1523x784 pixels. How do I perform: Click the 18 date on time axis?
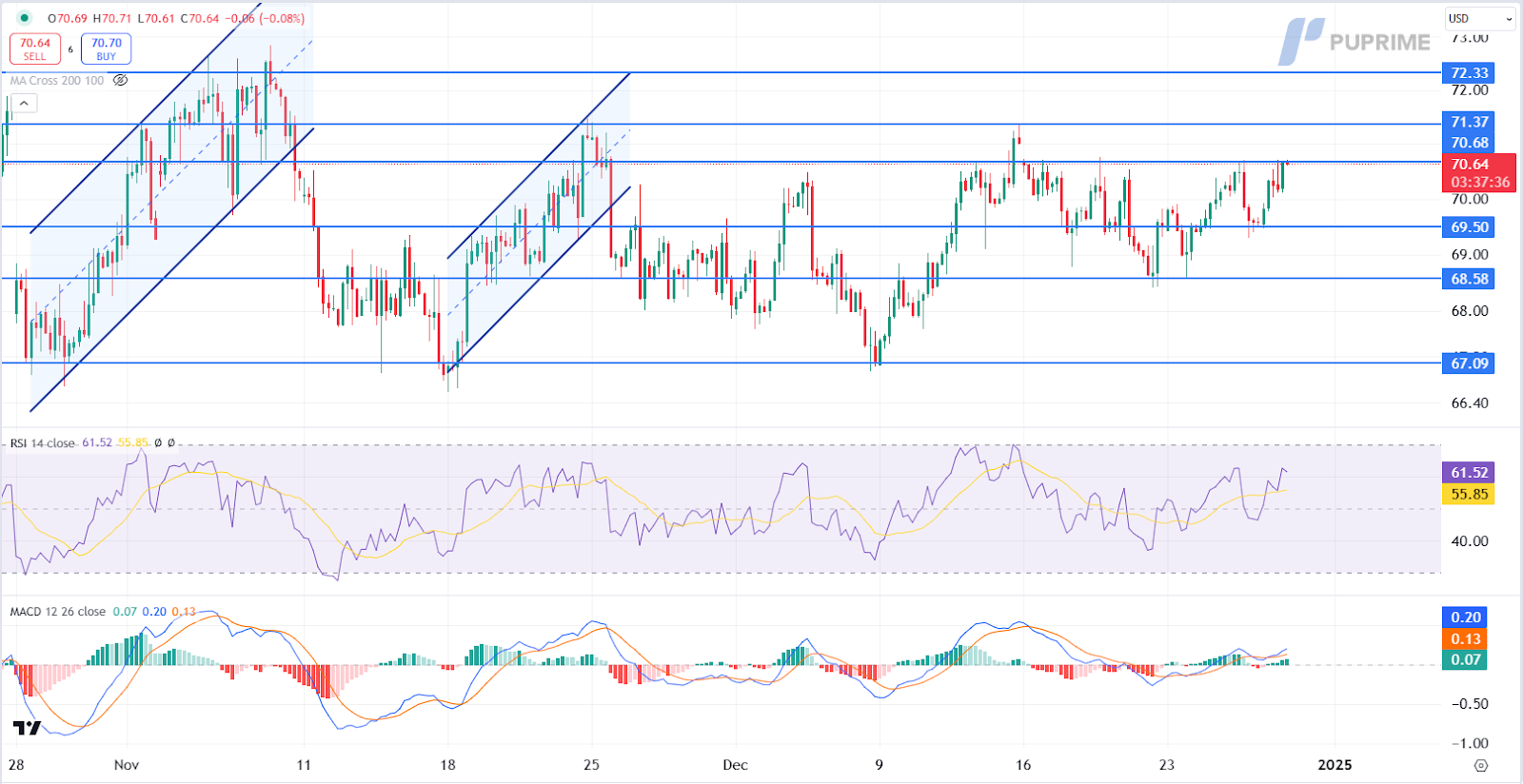click(x=447, y=765)
